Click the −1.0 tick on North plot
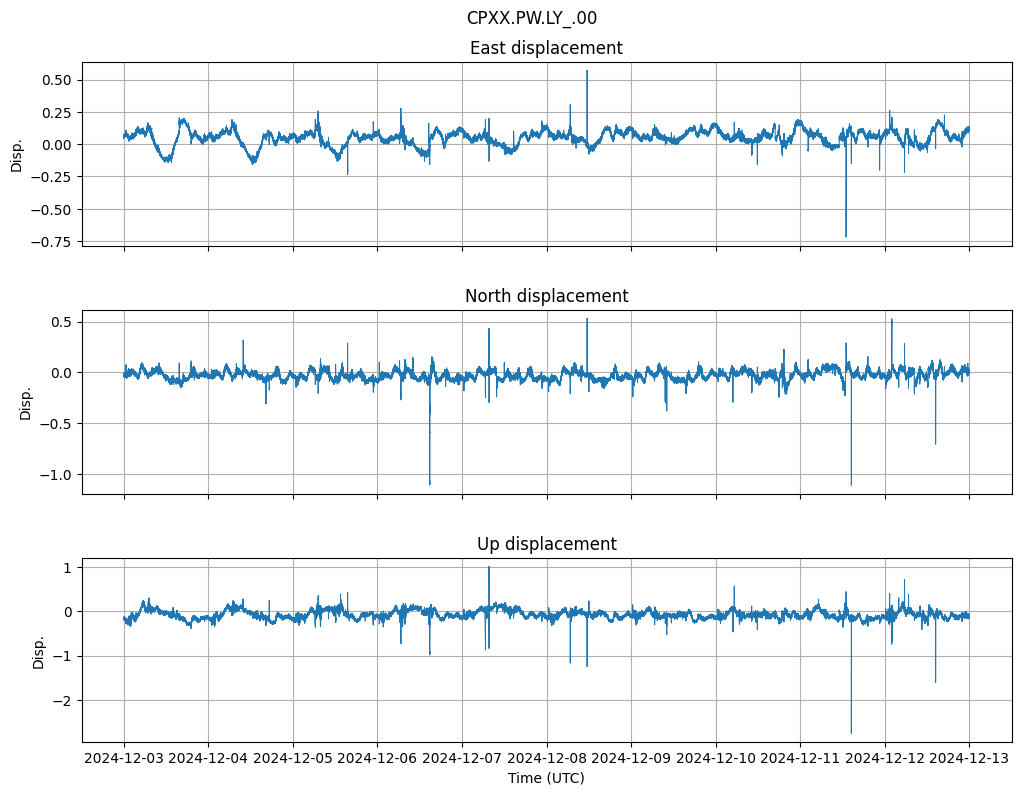1021x795 pixels. click(59, 475)
